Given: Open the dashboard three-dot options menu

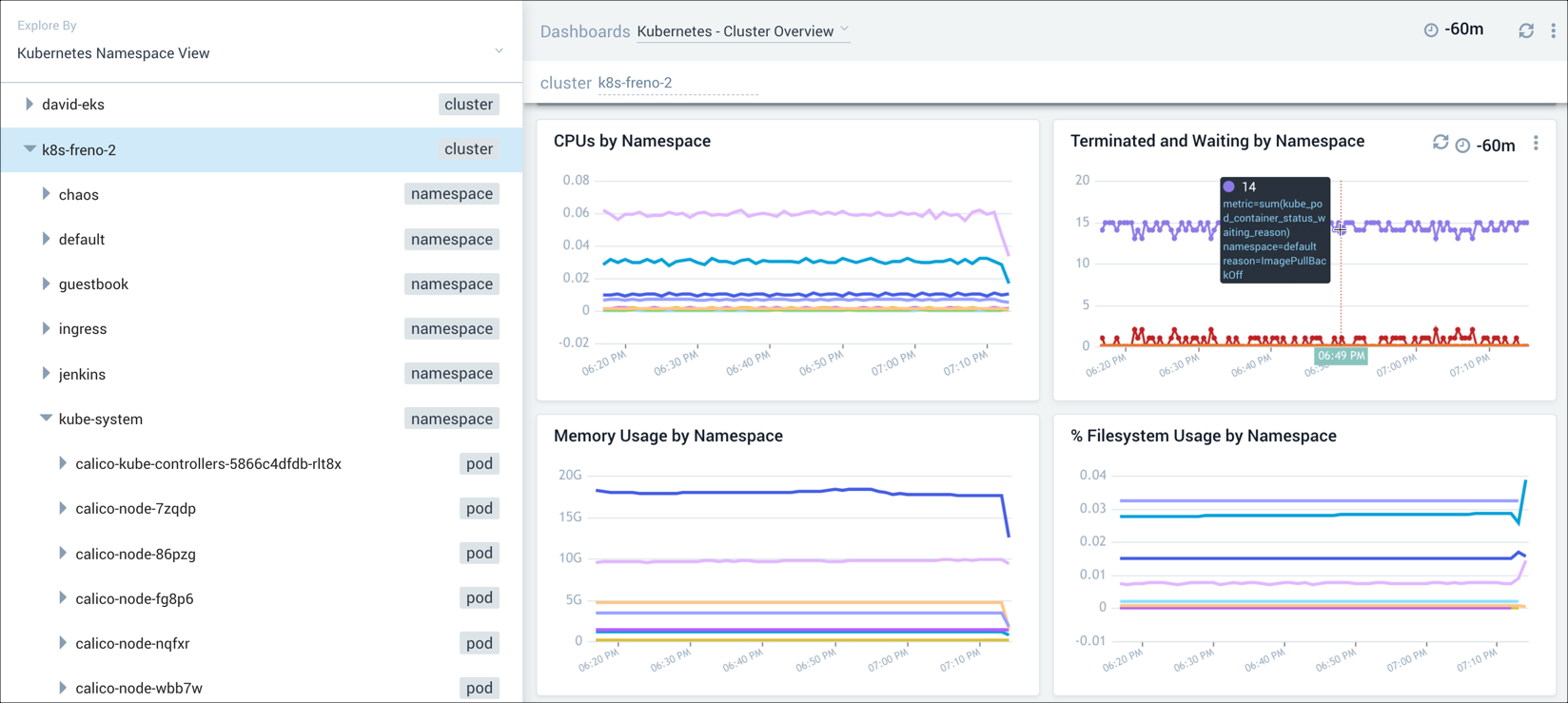Looking at the screenshot, I should tap(1553, 30).
